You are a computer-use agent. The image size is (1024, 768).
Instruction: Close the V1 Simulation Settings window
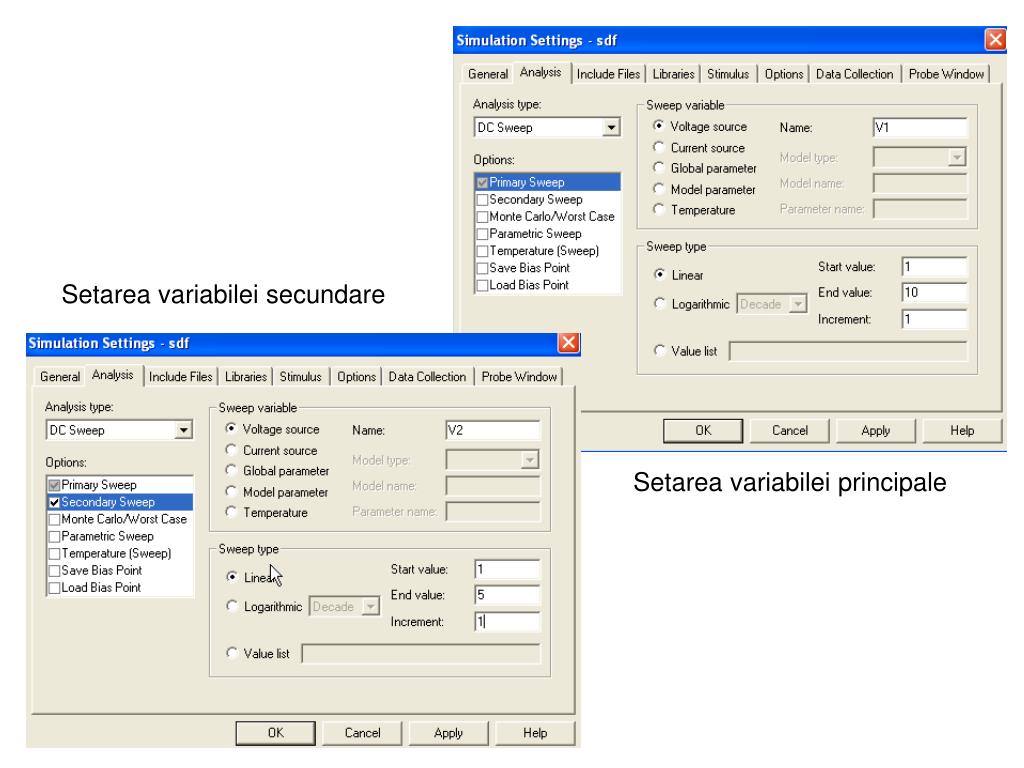995,40
